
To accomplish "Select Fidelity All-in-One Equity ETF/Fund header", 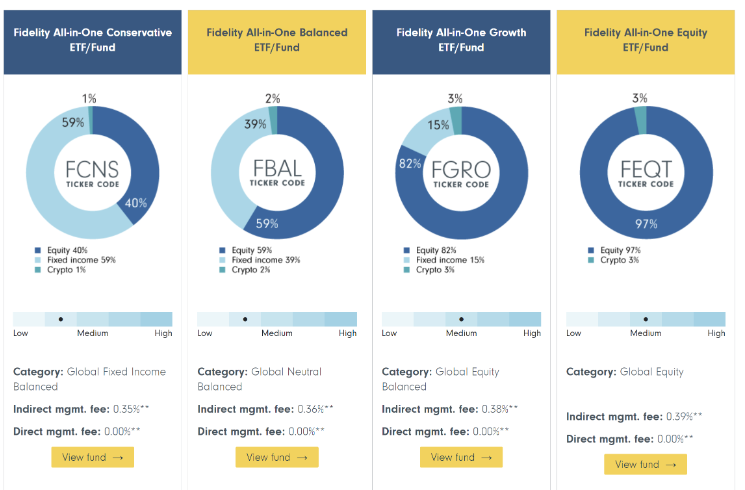I will pyautogui.click(x=646, y=42).
